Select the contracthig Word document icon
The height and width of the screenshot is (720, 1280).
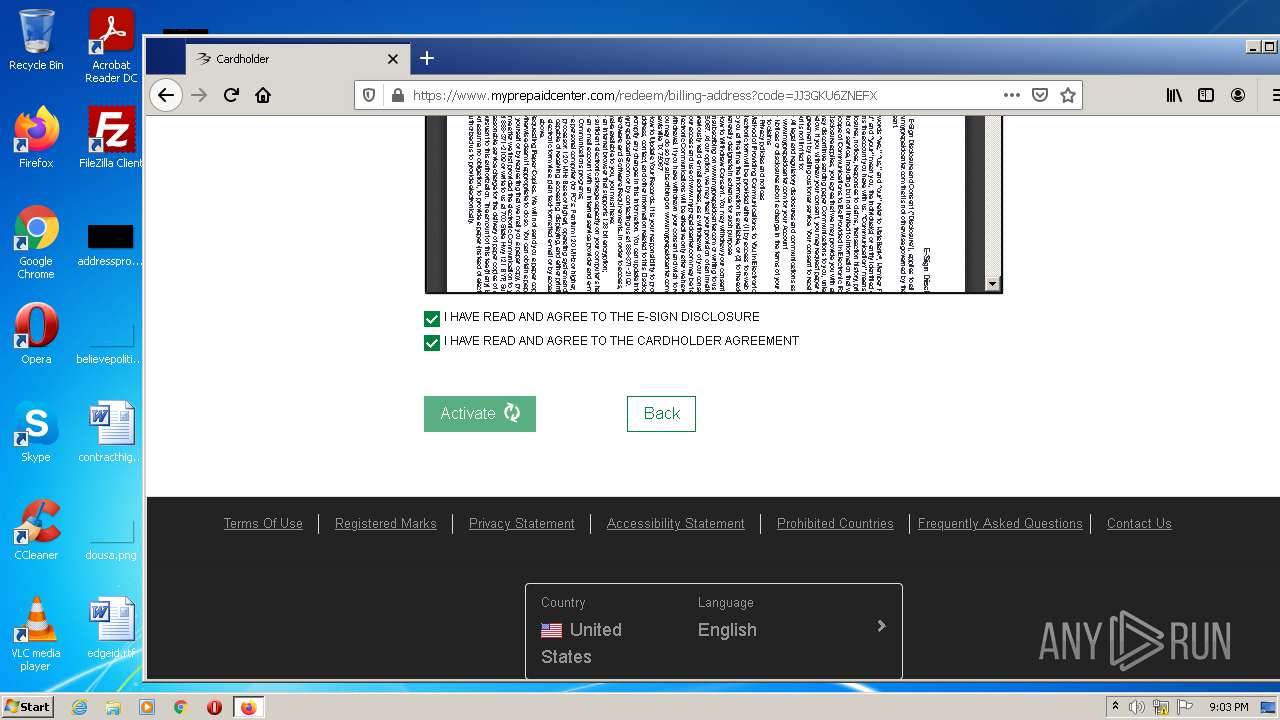(x=111, y=432)
